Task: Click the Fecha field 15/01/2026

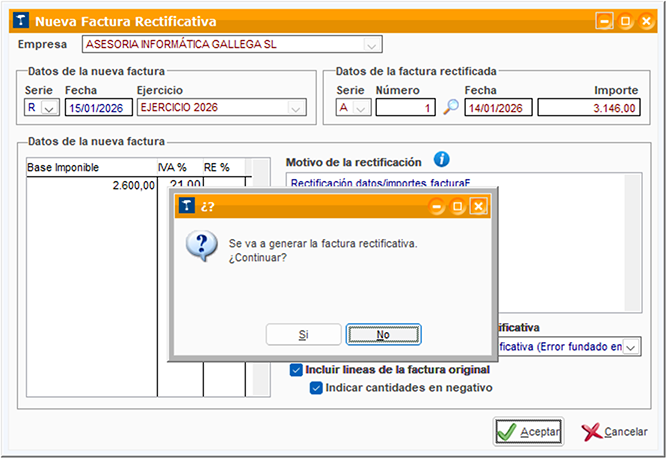Action: pos(99,107)
